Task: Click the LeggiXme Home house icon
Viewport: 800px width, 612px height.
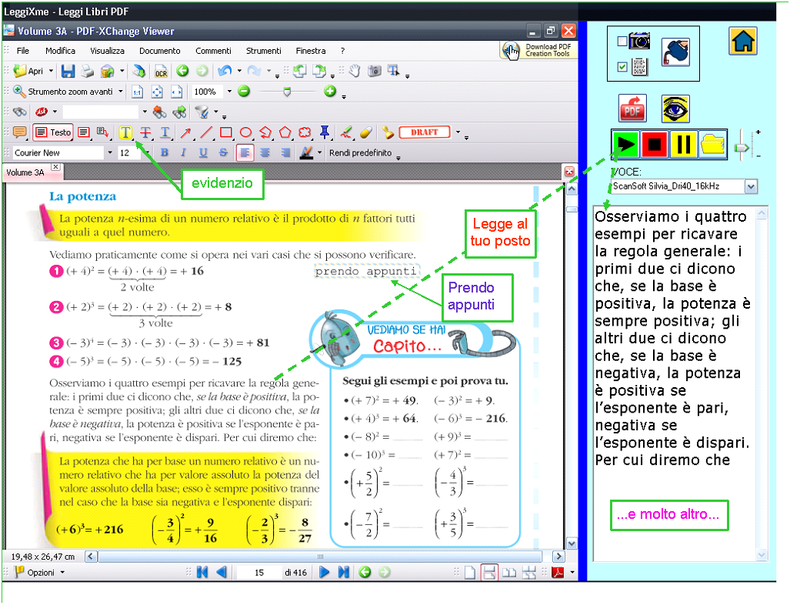Action: point(743,41)
